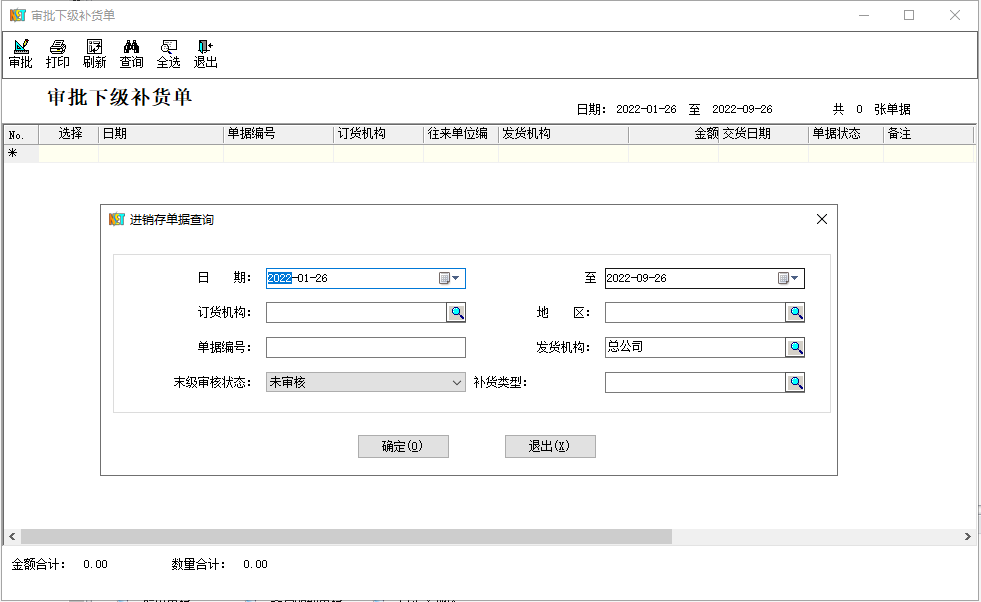
Task: Click the horizontal scrollbar right arrow
Action: 967,537
